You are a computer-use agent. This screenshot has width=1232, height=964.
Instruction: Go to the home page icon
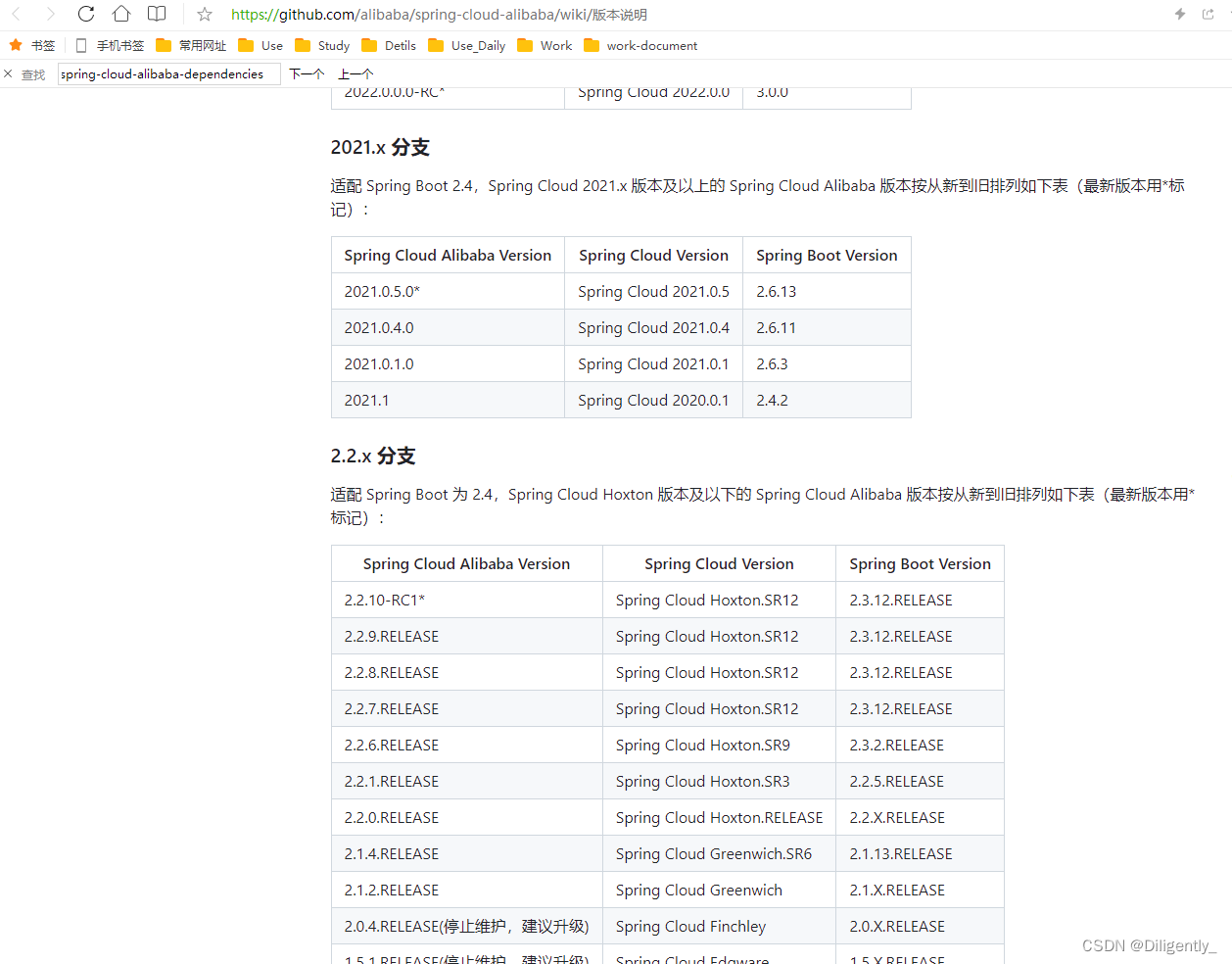coord(121,14)
